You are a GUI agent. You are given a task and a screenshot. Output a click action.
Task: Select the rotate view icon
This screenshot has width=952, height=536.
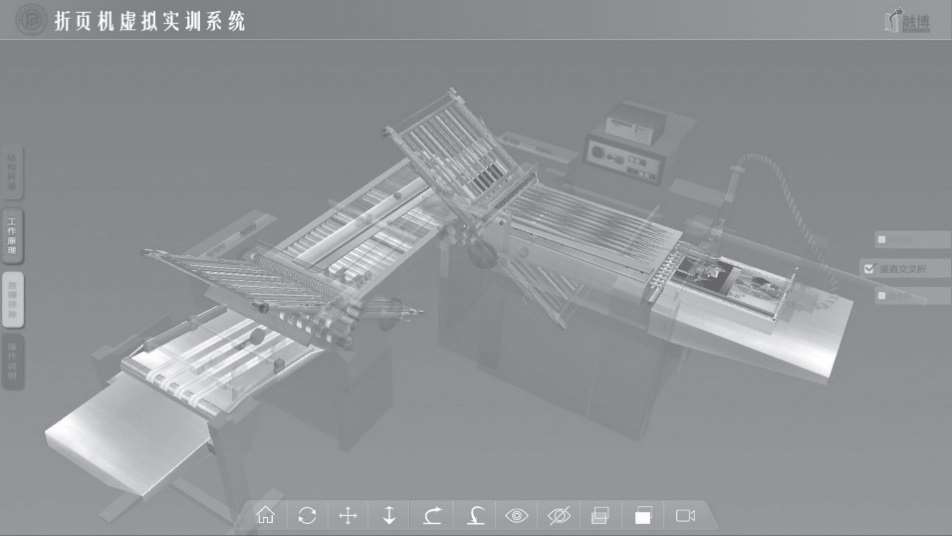(307, 515)
